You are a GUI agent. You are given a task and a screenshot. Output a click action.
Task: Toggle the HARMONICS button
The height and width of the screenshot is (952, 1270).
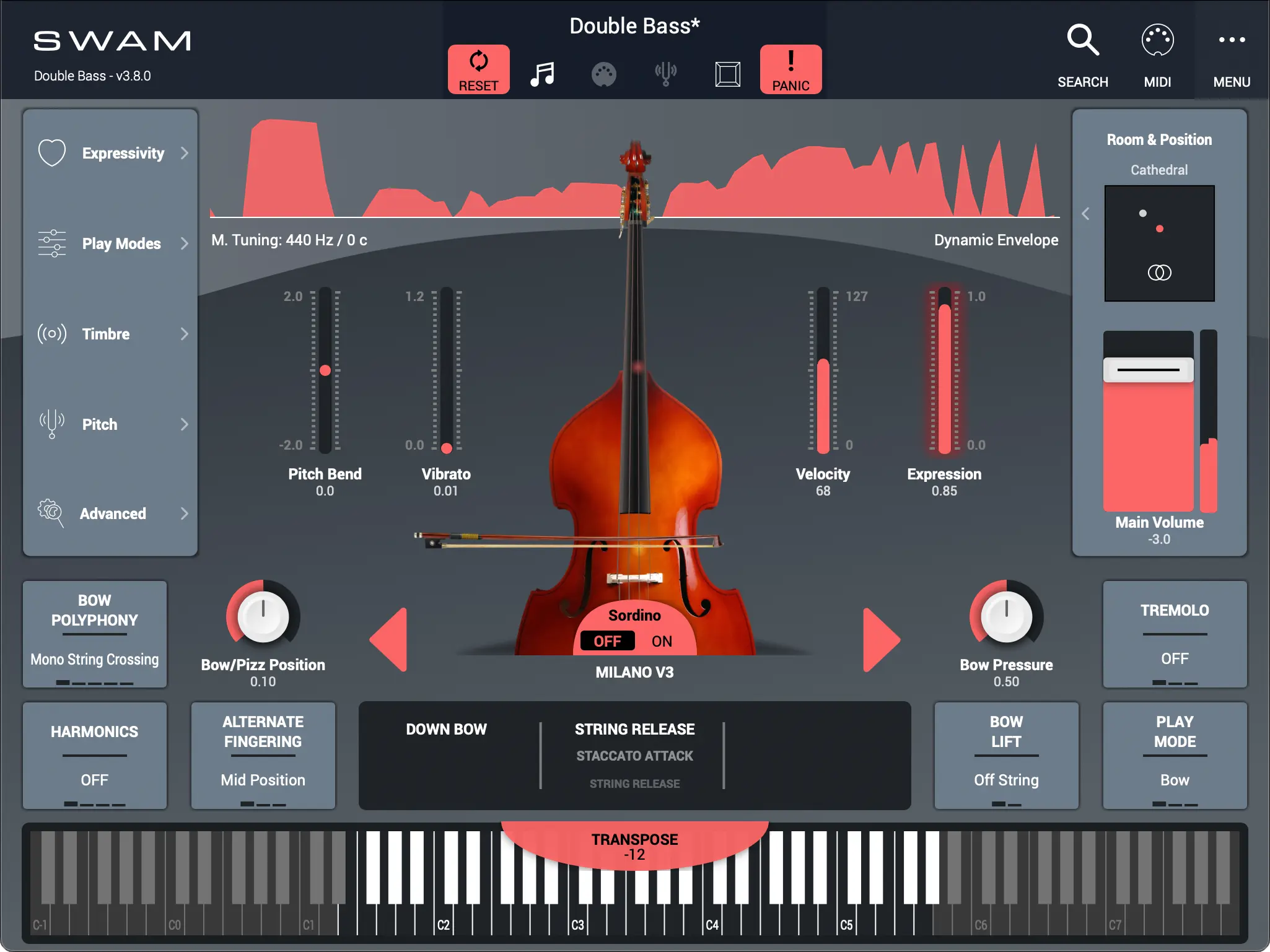point(95,755)
